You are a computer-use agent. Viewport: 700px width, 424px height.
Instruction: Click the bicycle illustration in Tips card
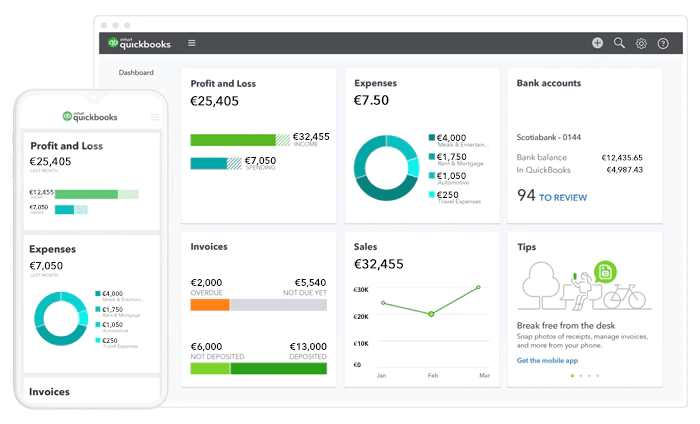click(624, 296)
